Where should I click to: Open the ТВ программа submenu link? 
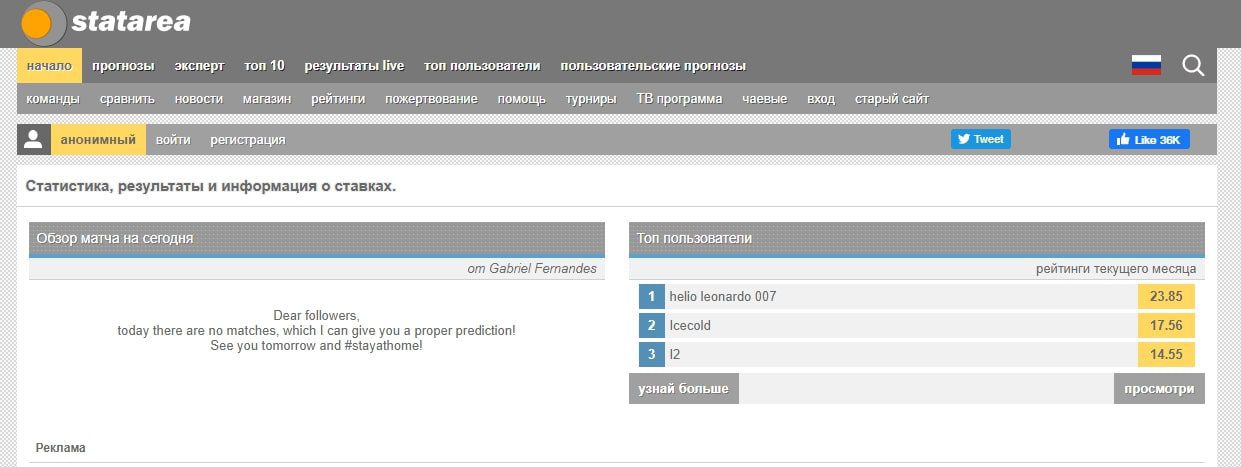coord(679,99)
